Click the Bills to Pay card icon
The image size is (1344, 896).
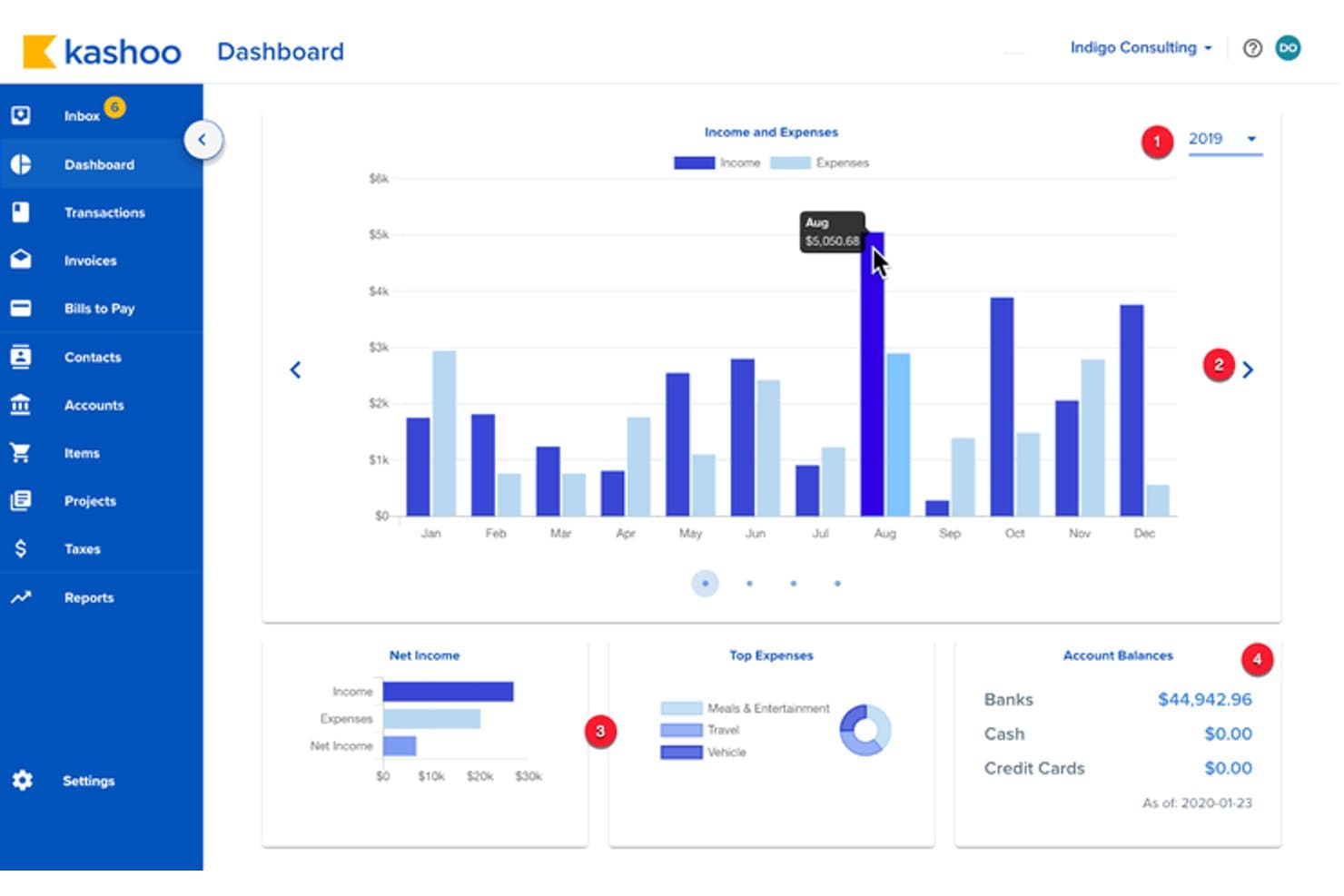(20, 308)
